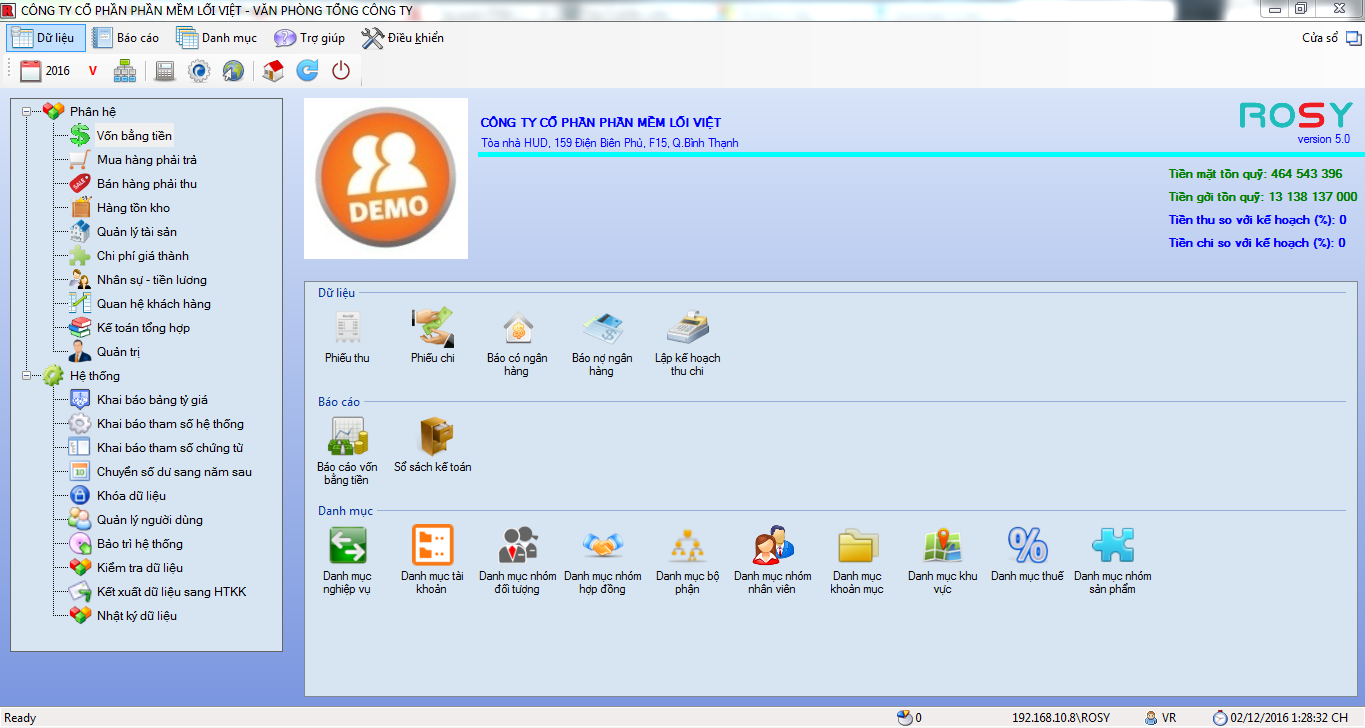Click the red power icon in toolbar

(341, 71)
